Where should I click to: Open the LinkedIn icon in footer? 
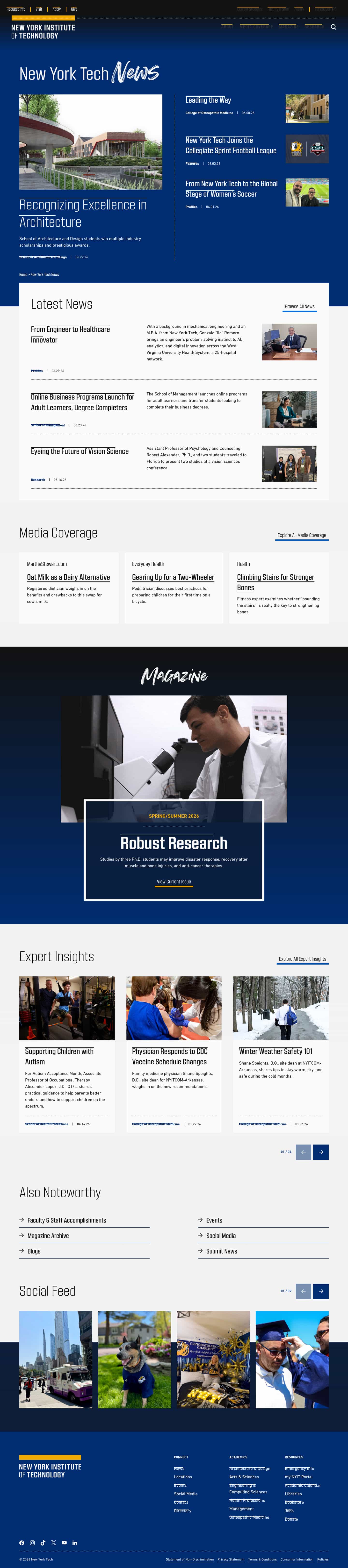click(75, 1542)
